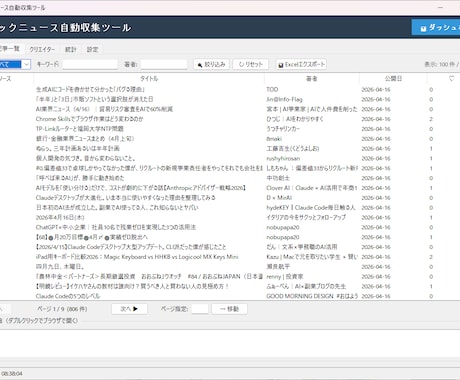Click the author cell rushyhirosan

pos(283,158)
